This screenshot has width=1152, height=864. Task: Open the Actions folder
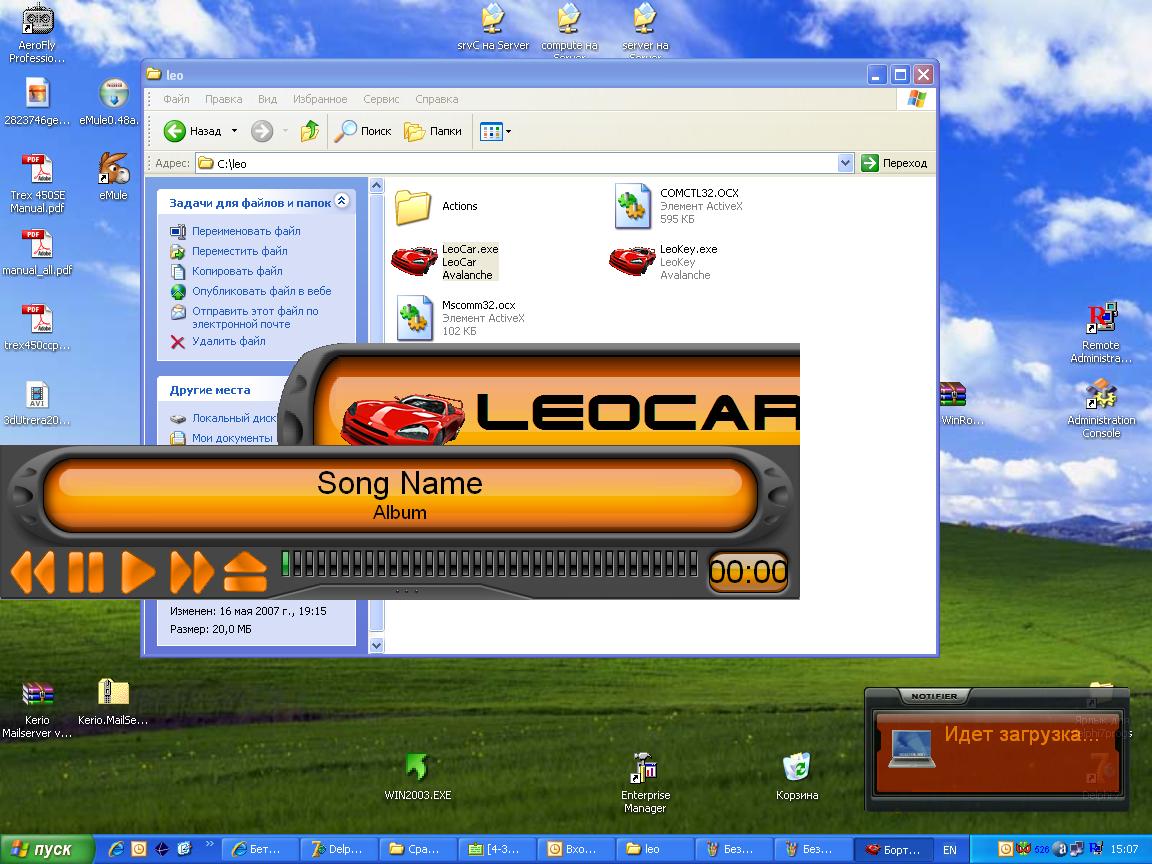(x=413, y=206)
